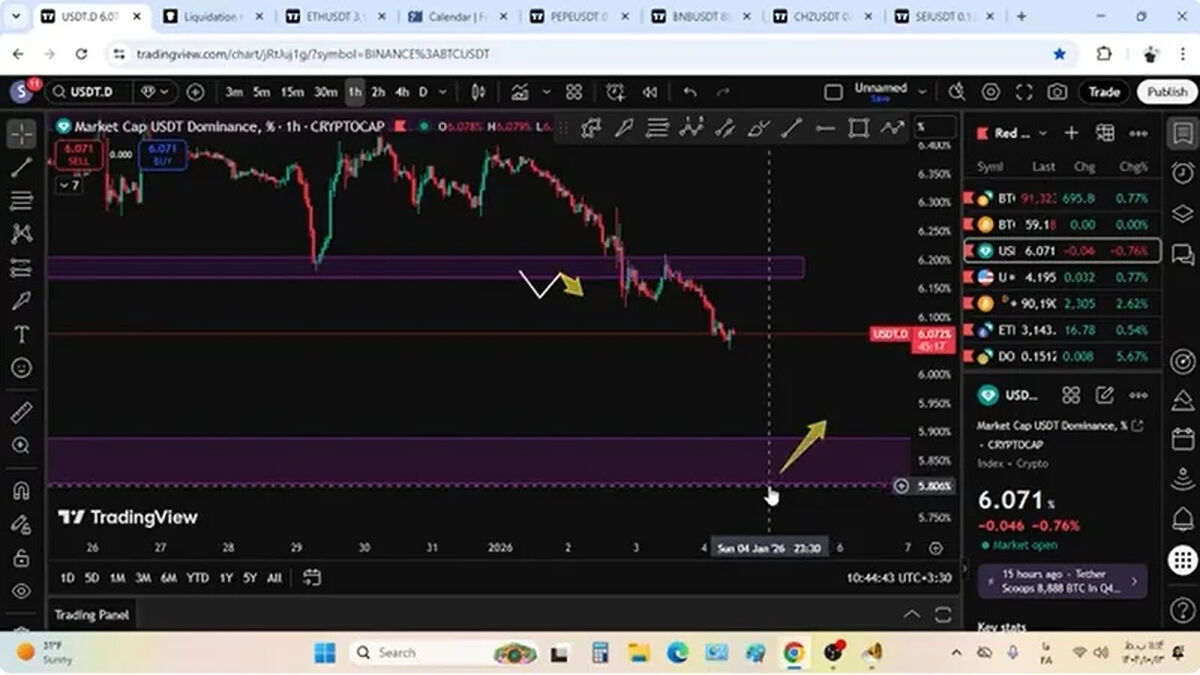Screen dimensions: 1200x675
Task: Toggle stay in drawing mode
Action: click(x=21, y=524)
